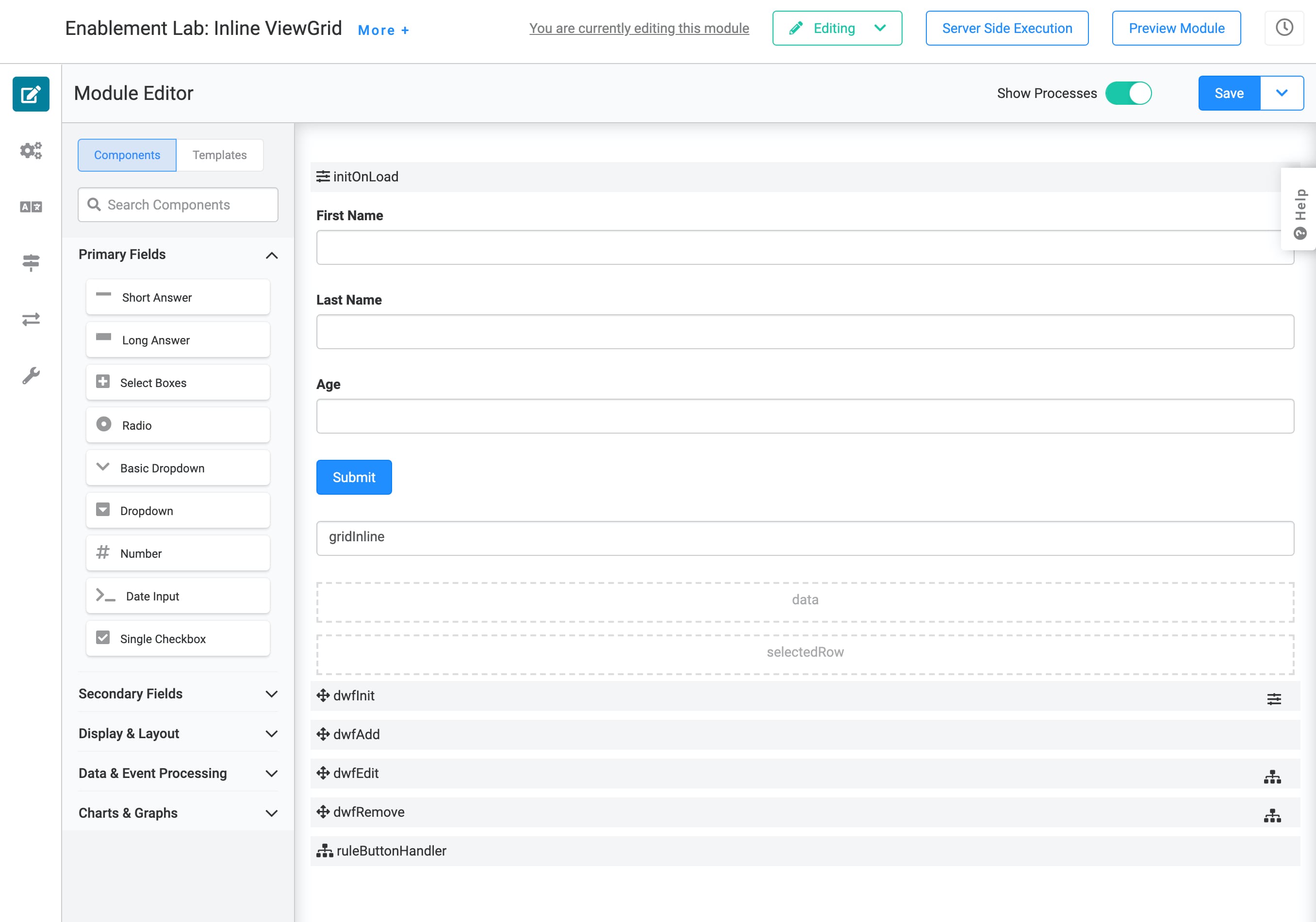Viewport: 1316px width, 922px height.
Task: Select the selectedRow hidden component placeholder
Action: (x=806, y=654)
